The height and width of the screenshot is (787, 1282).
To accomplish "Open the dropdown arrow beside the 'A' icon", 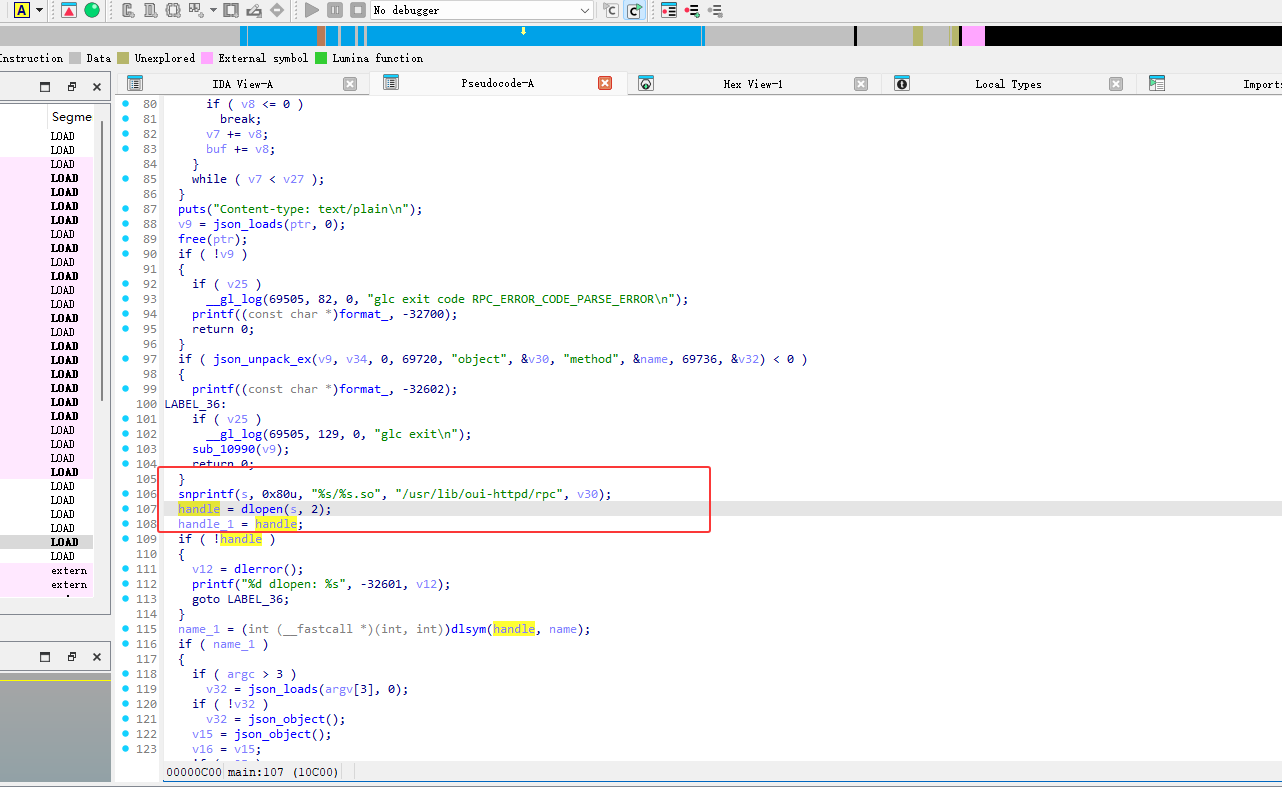I will tap(39, 10).
